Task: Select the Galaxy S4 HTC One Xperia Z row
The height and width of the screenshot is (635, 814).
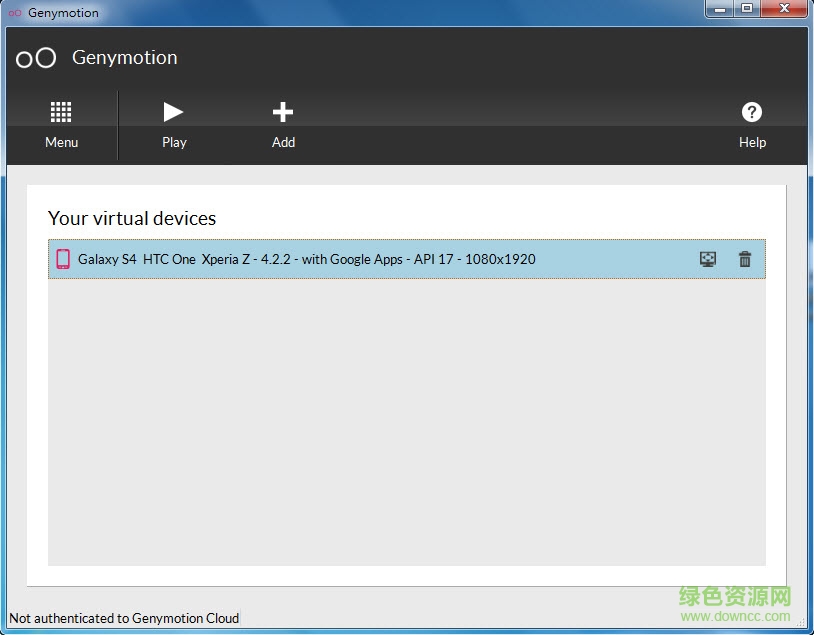Action: click(406, 259)
